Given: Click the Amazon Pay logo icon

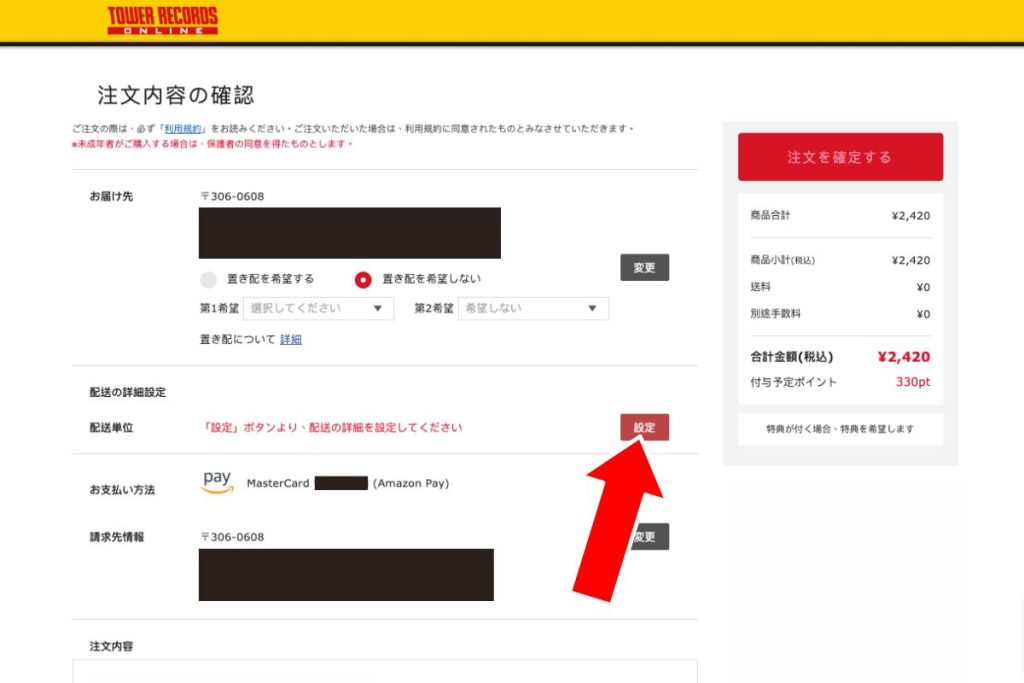Looking at the screenshot, I should tap(217, 482).
